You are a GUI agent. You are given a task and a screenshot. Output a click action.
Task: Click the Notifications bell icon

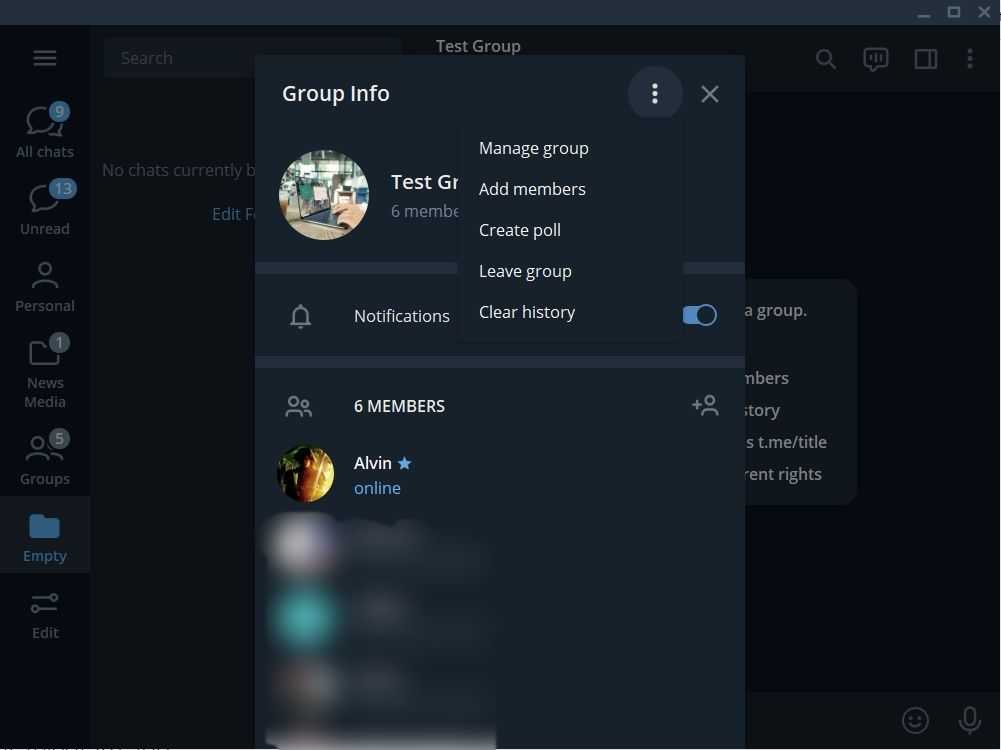(x=300, y=316)
